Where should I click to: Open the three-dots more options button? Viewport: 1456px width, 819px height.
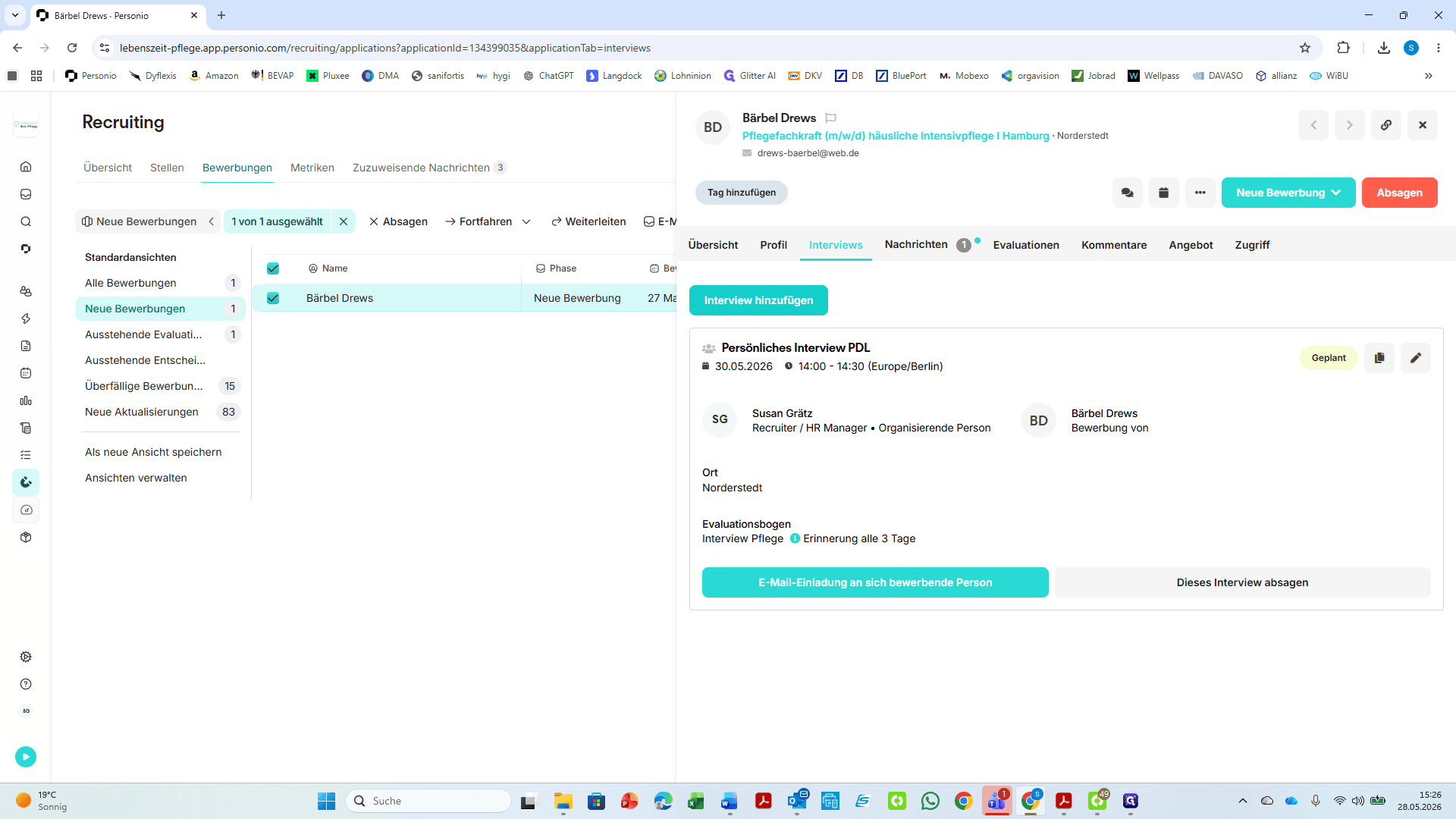tap(1200, 193)
